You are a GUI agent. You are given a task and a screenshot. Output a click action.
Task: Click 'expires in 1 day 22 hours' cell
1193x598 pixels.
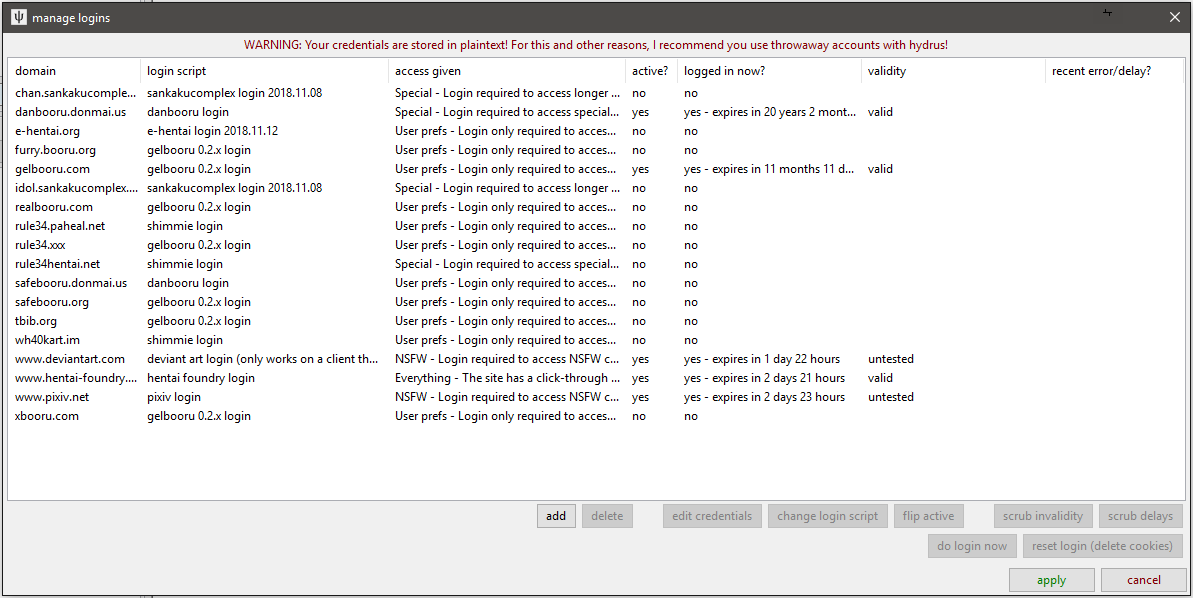[x=762, y=359]
